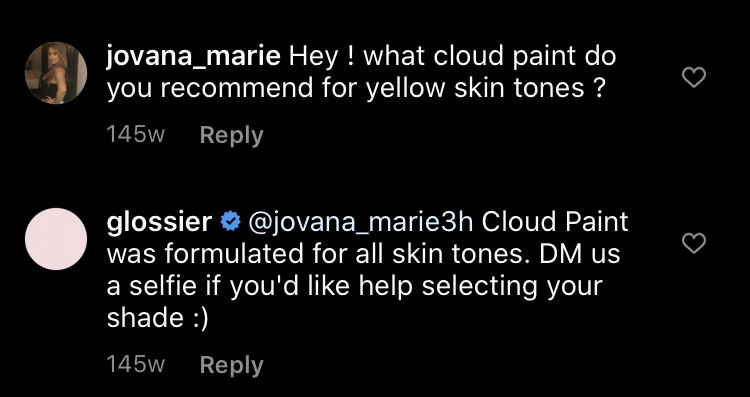Screen dimensions: 750x397
Task: Visit the glossier username link
Action: click(x=159, y=222)
